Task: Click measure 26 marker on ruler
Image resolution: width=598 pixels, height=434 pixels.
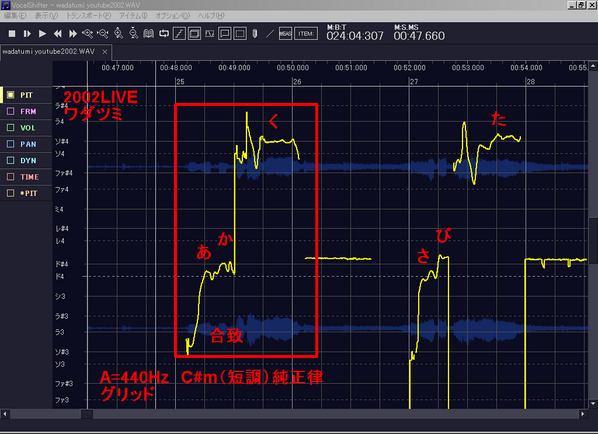Action: [x=297, y=82]
